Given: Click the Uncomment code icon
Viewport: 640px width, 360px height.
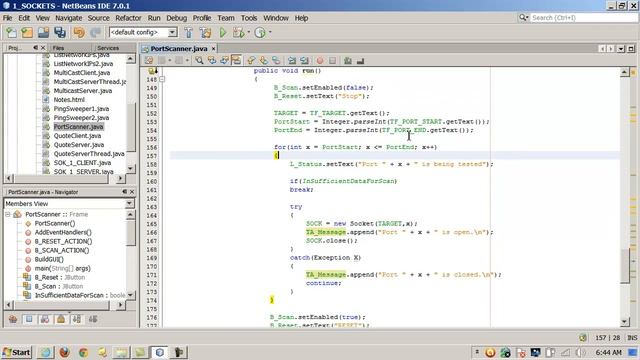Looking at the screenshot, I should (360, 60).
